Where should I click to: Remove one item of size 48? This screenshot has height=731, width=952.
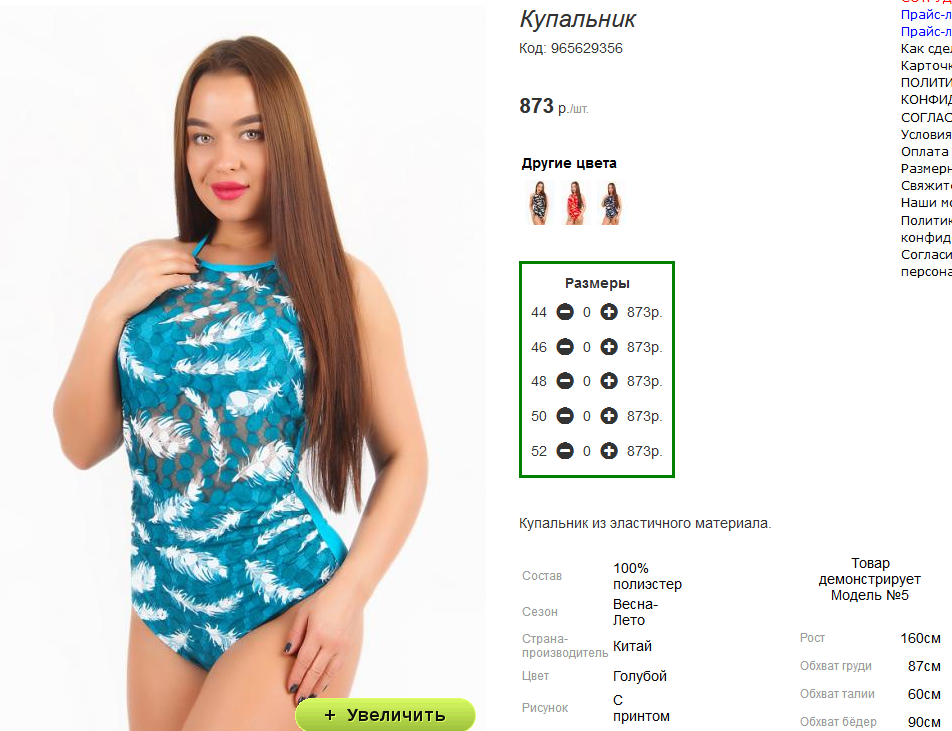point(565,381)
